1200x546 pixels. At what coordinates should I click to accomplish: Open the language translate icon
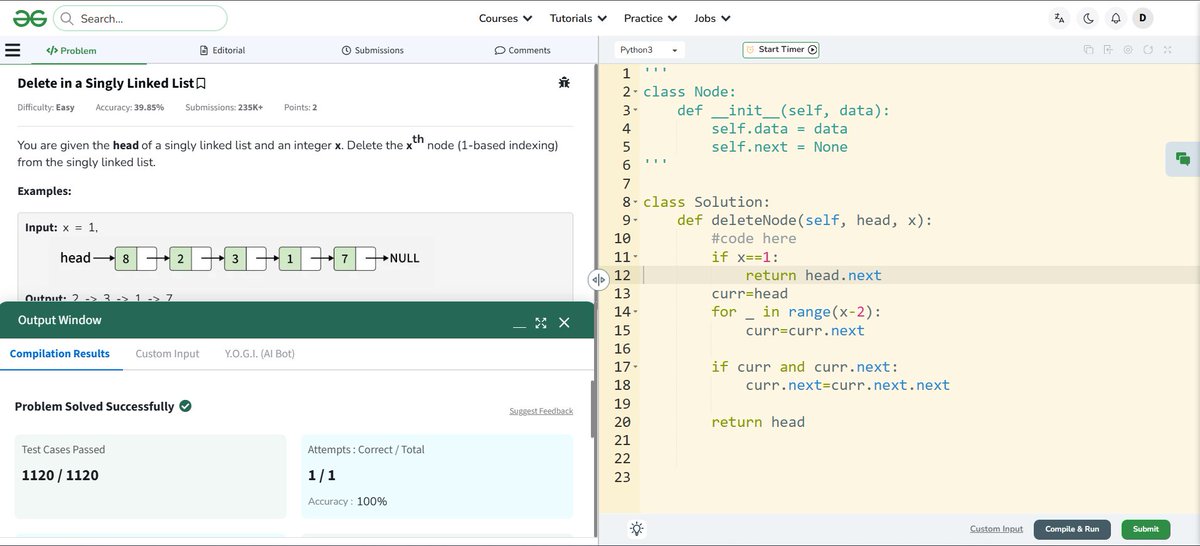pos(1060,18)
